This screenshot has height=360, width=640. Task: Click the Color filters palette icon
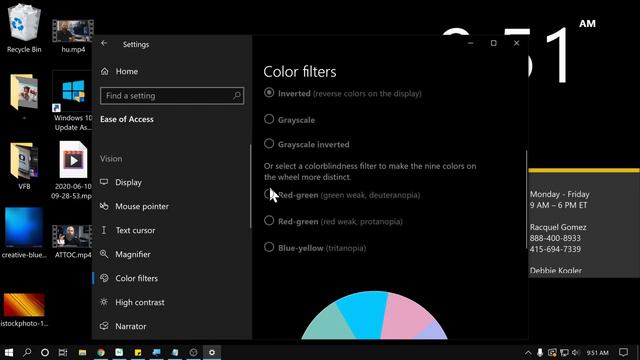pyautogui.click(x=104, y=278)
